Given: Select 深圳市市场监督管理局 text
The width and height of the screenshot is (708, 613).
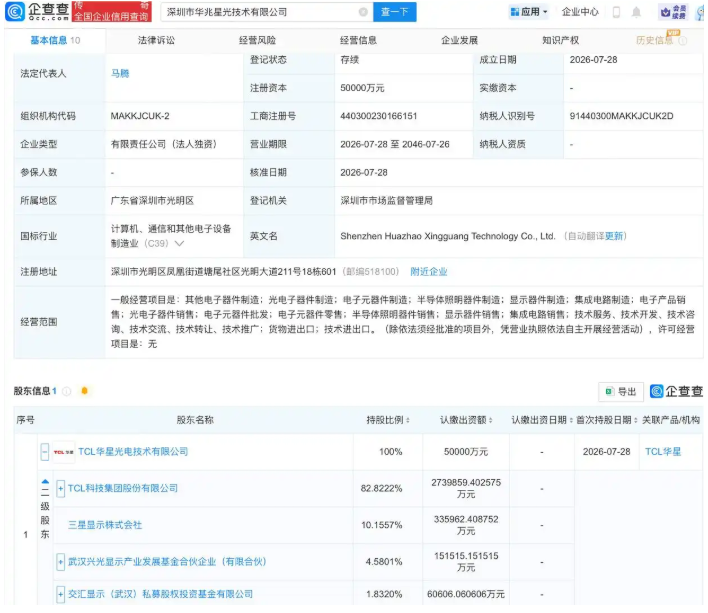Looking at the screenshot, I should pyautogui.click(x=386, y=201).
